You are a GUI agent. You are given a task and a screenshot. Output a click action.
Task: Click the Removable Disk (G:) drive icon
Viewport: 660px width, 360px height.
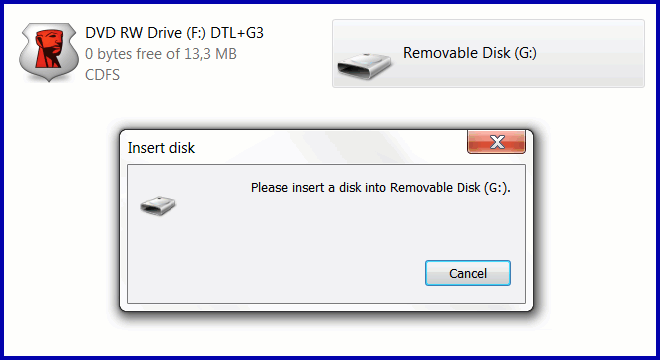365,66
